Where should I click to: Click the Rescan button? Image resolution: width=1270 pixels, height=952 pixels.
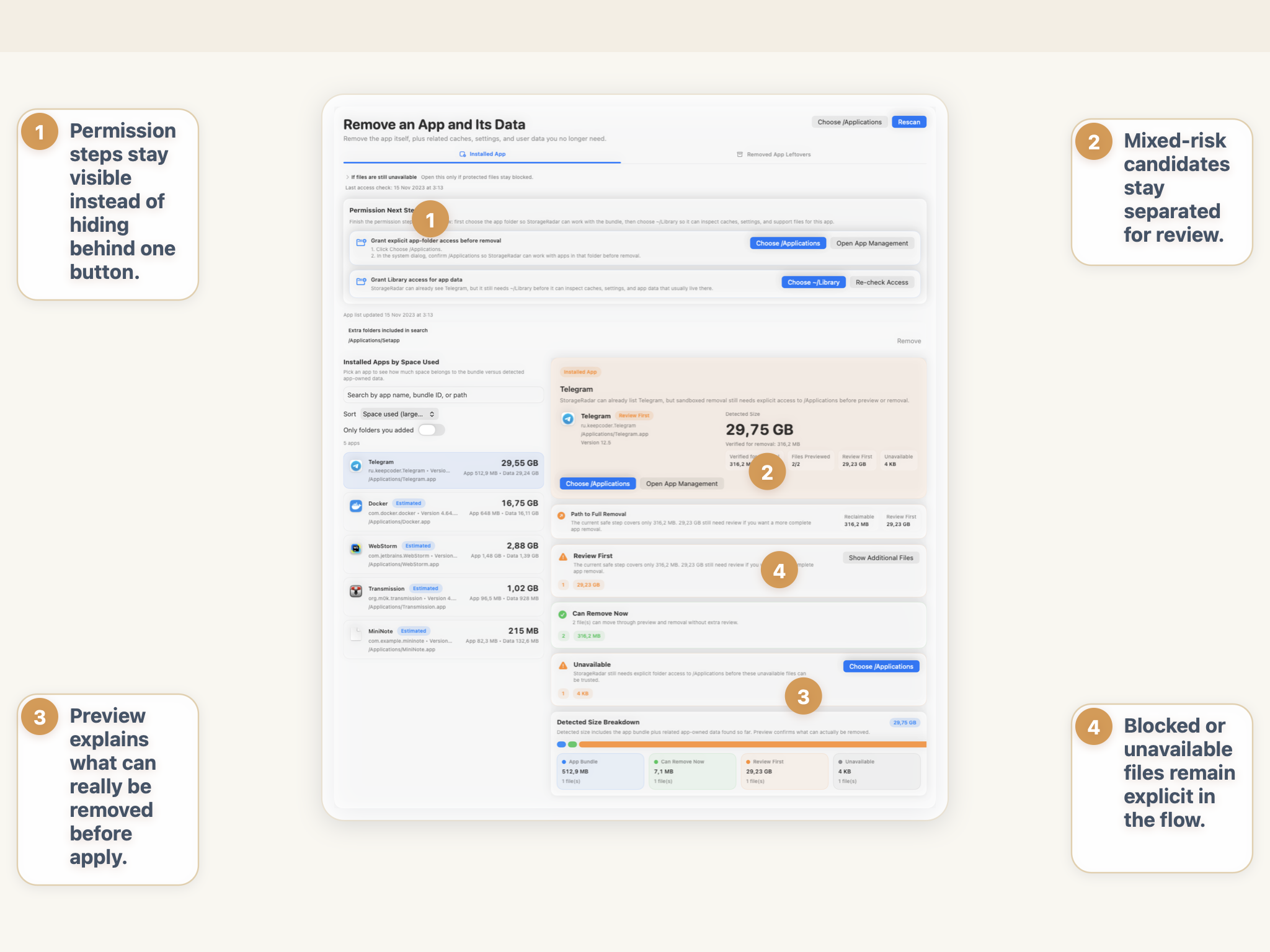pos(908,121)
